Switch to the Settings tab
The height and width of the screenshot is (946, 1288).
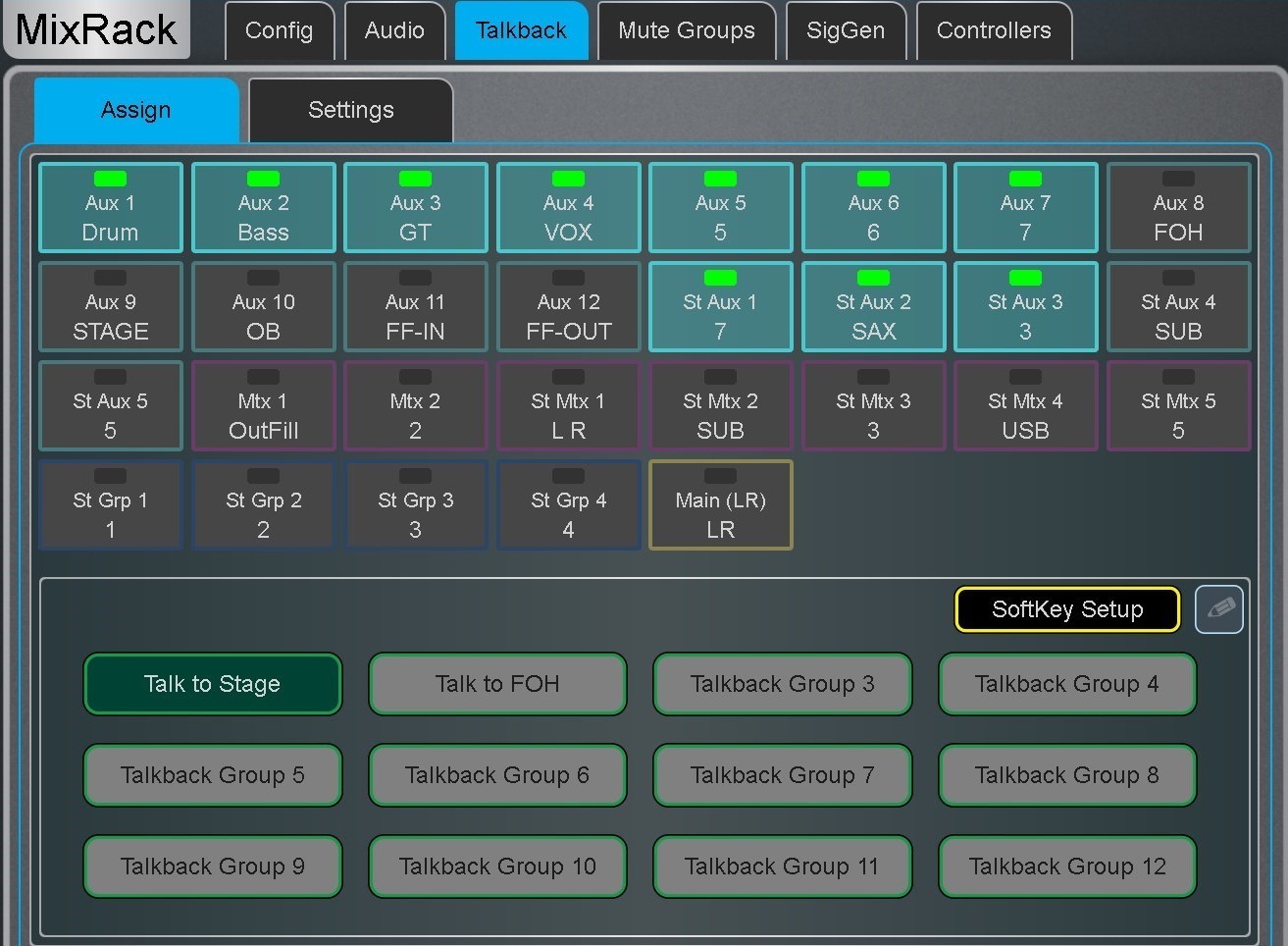351,110
